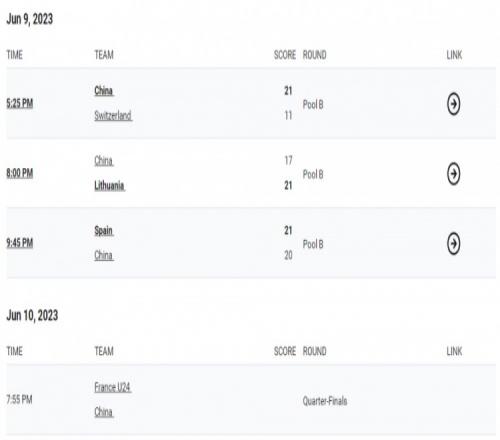Click the 9:45 PM game time
The width and height of the screenshot is (500, 440).
20,243
